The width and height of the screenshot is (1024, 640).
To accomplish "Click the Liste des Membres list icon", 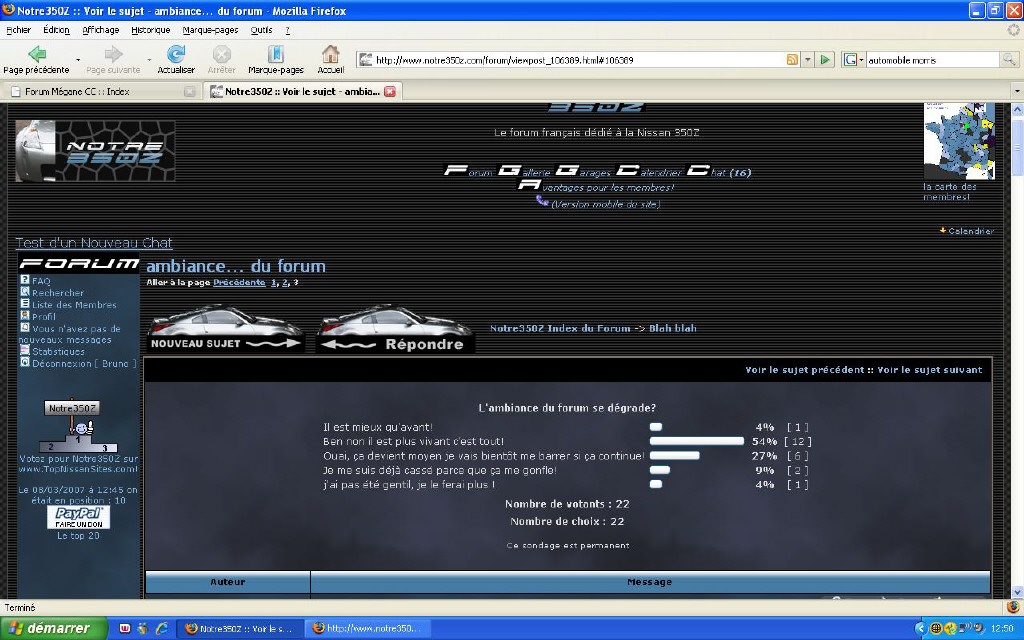I will coord(25,303).
